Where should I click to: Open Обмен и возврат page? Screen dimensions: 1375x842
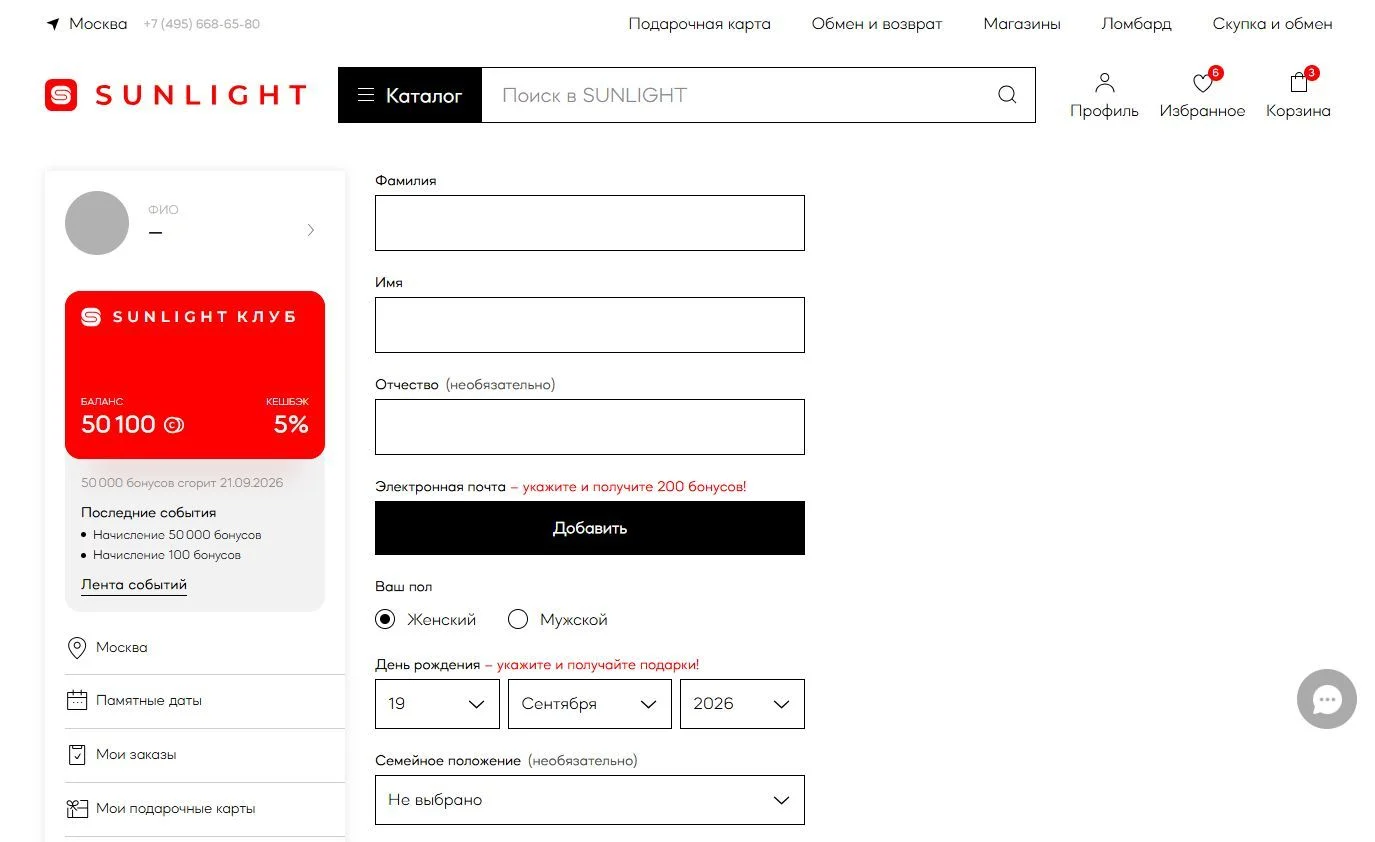click(877, 24)
